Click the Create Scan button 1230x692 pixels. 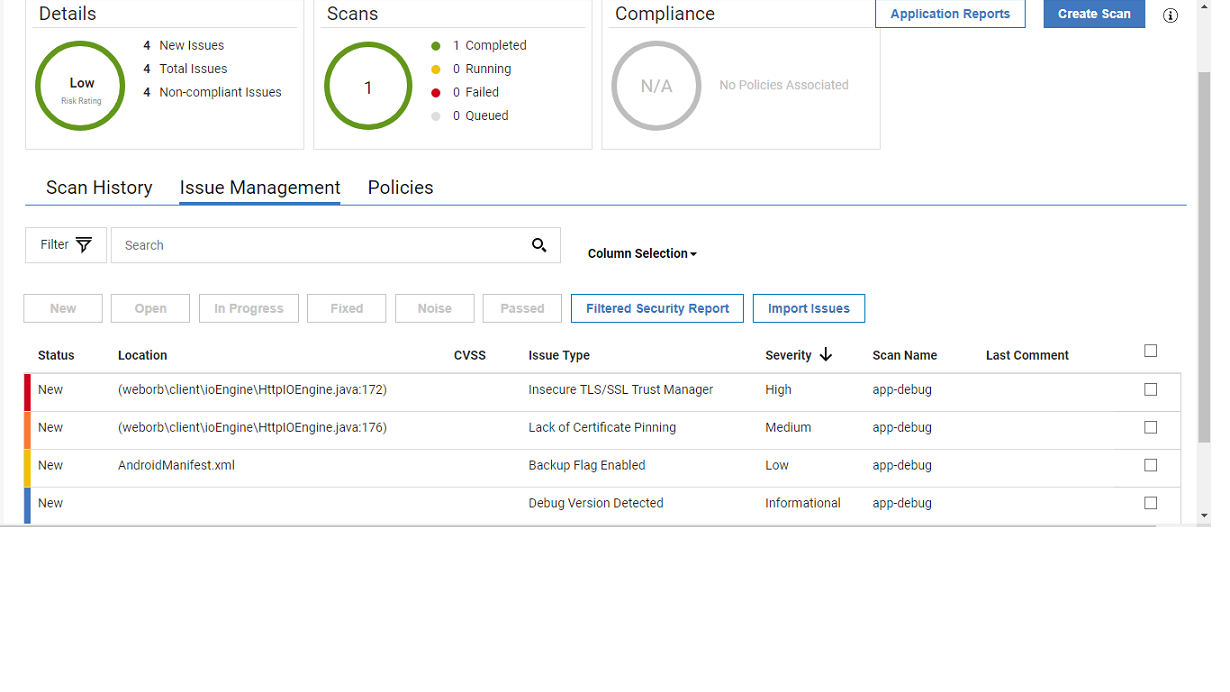1094,14
